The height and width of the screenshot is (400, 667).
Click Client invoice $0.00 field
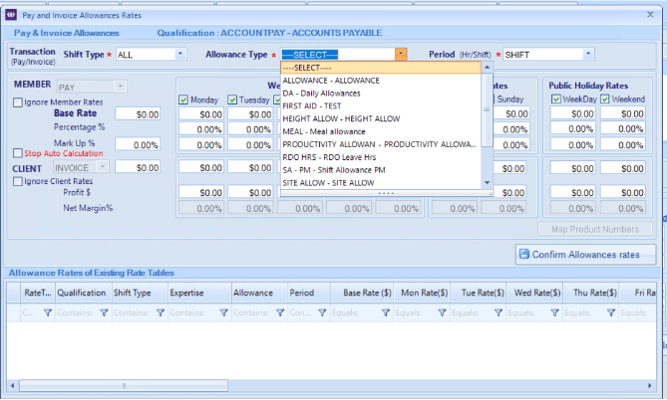(138, 167)
